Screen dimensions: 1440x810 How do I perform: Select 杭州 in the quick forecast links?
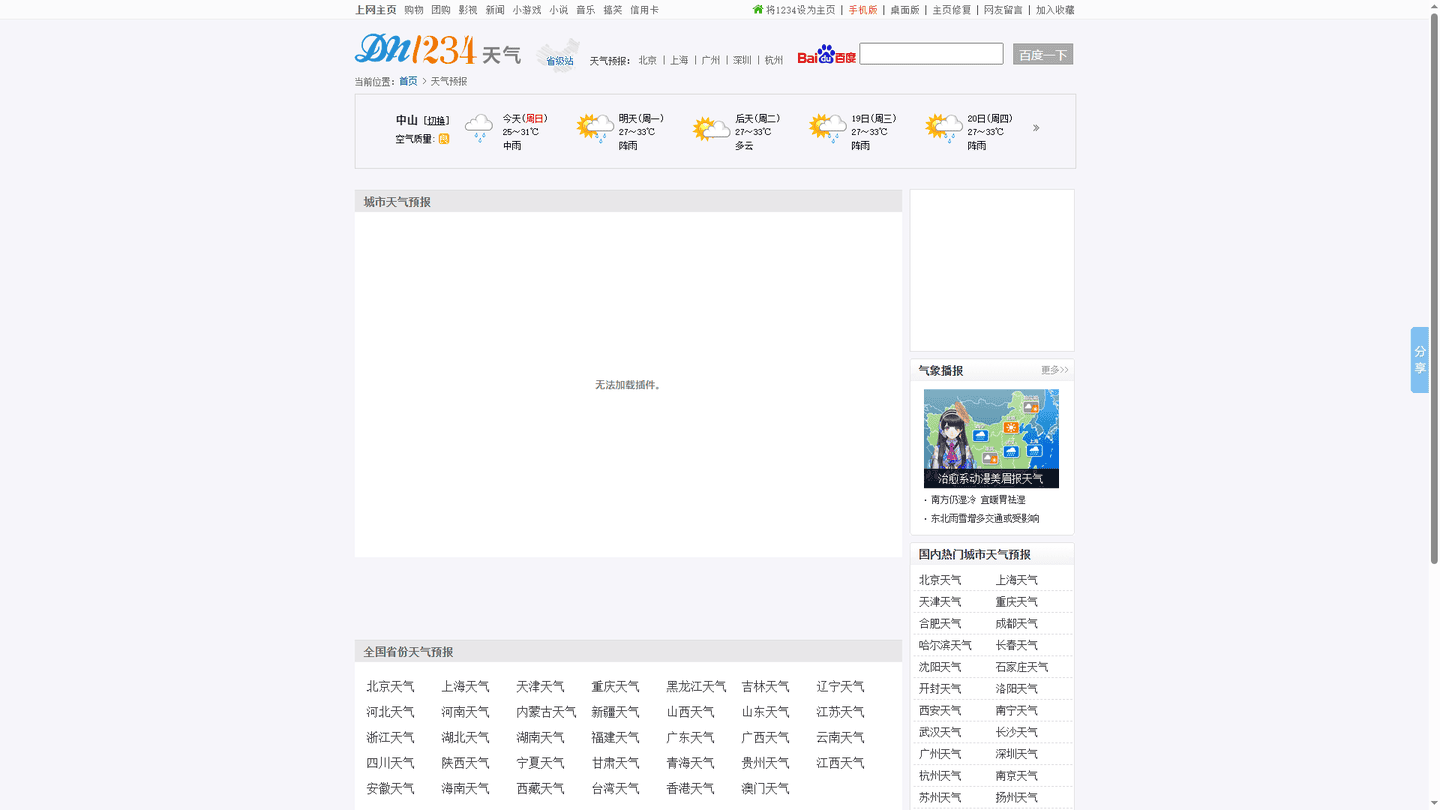pos(774,61)
